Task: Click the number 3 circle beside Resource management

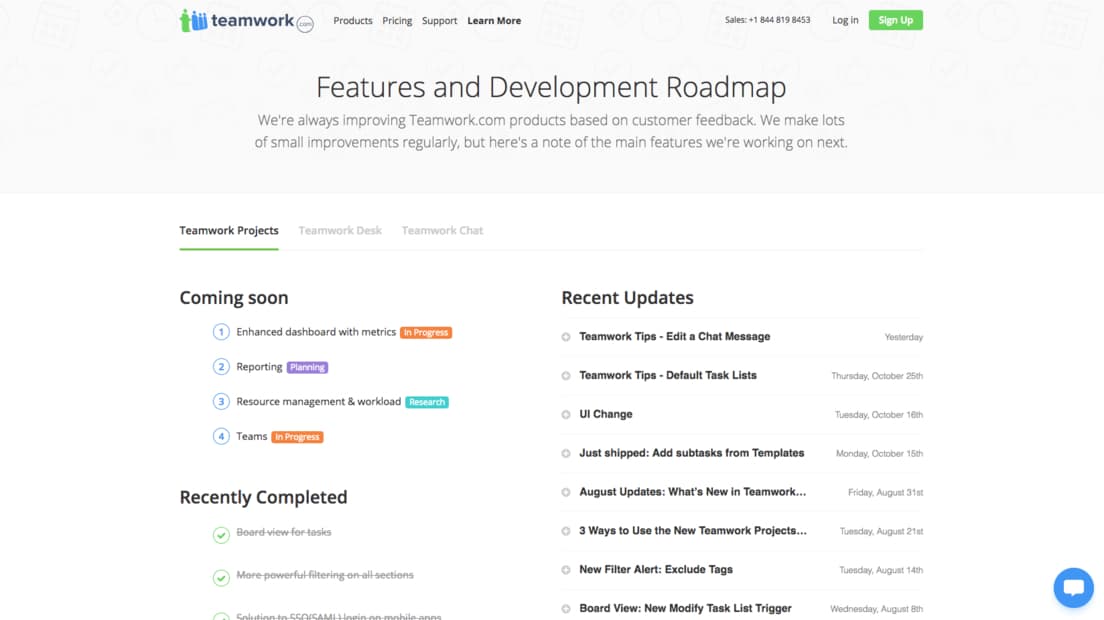Action: coord(221,401)
